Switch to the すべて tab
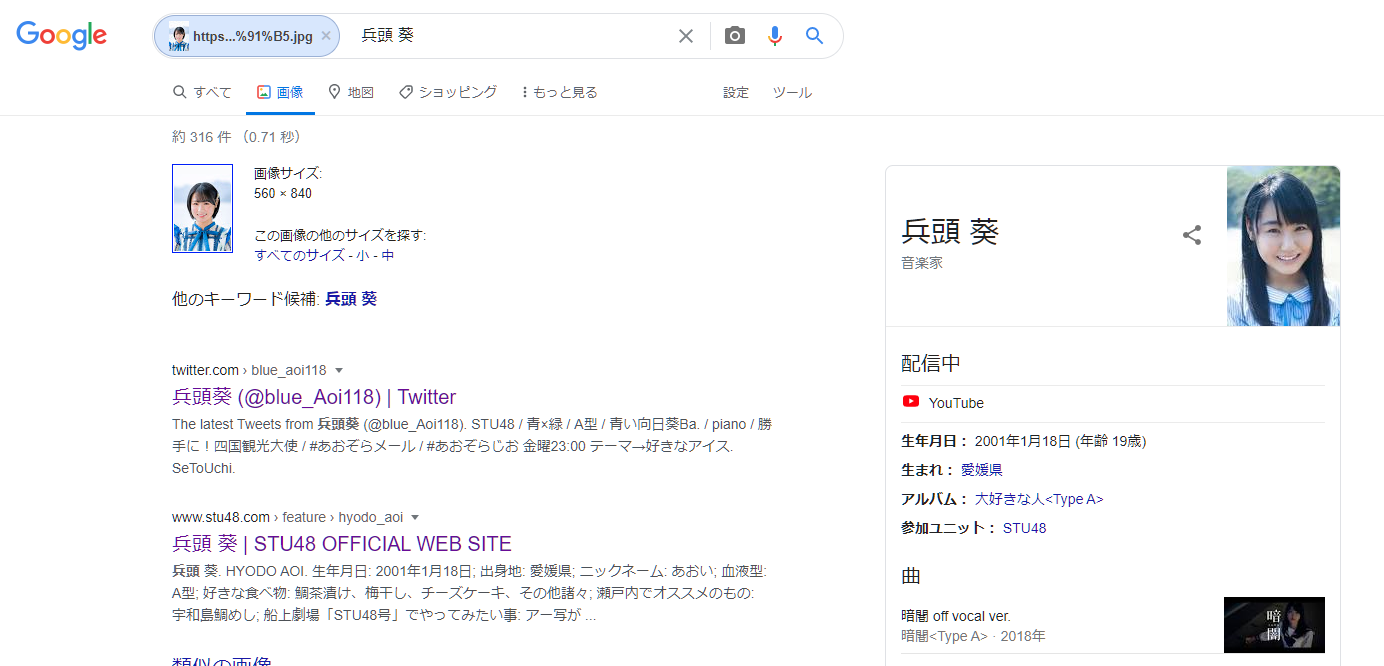This screenshot has height=666, width=1384. click(202, 92)
